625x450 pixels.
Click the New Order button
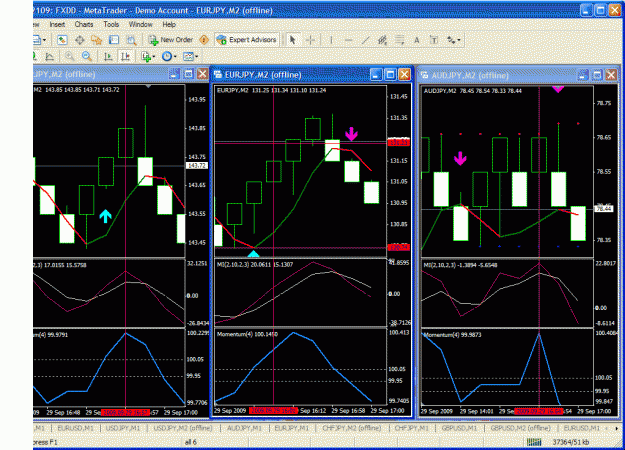pyautogui.click(x=171, y=40)
